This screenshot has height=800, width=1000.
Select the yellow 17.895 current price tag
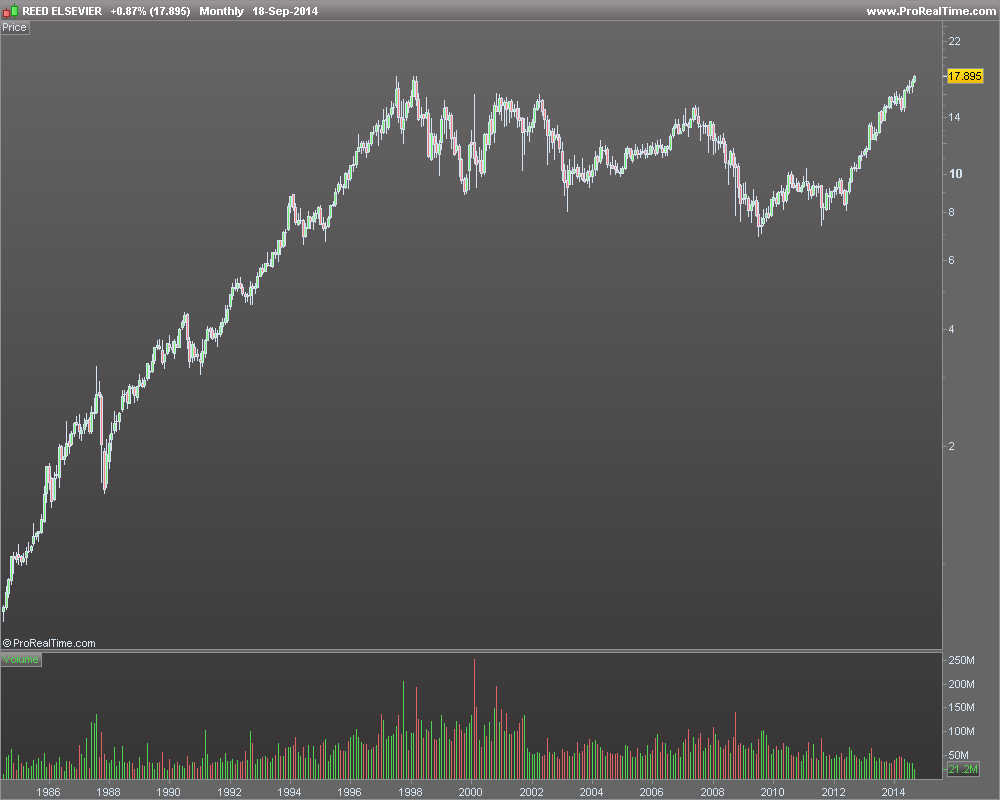click(x=964, y=76)
